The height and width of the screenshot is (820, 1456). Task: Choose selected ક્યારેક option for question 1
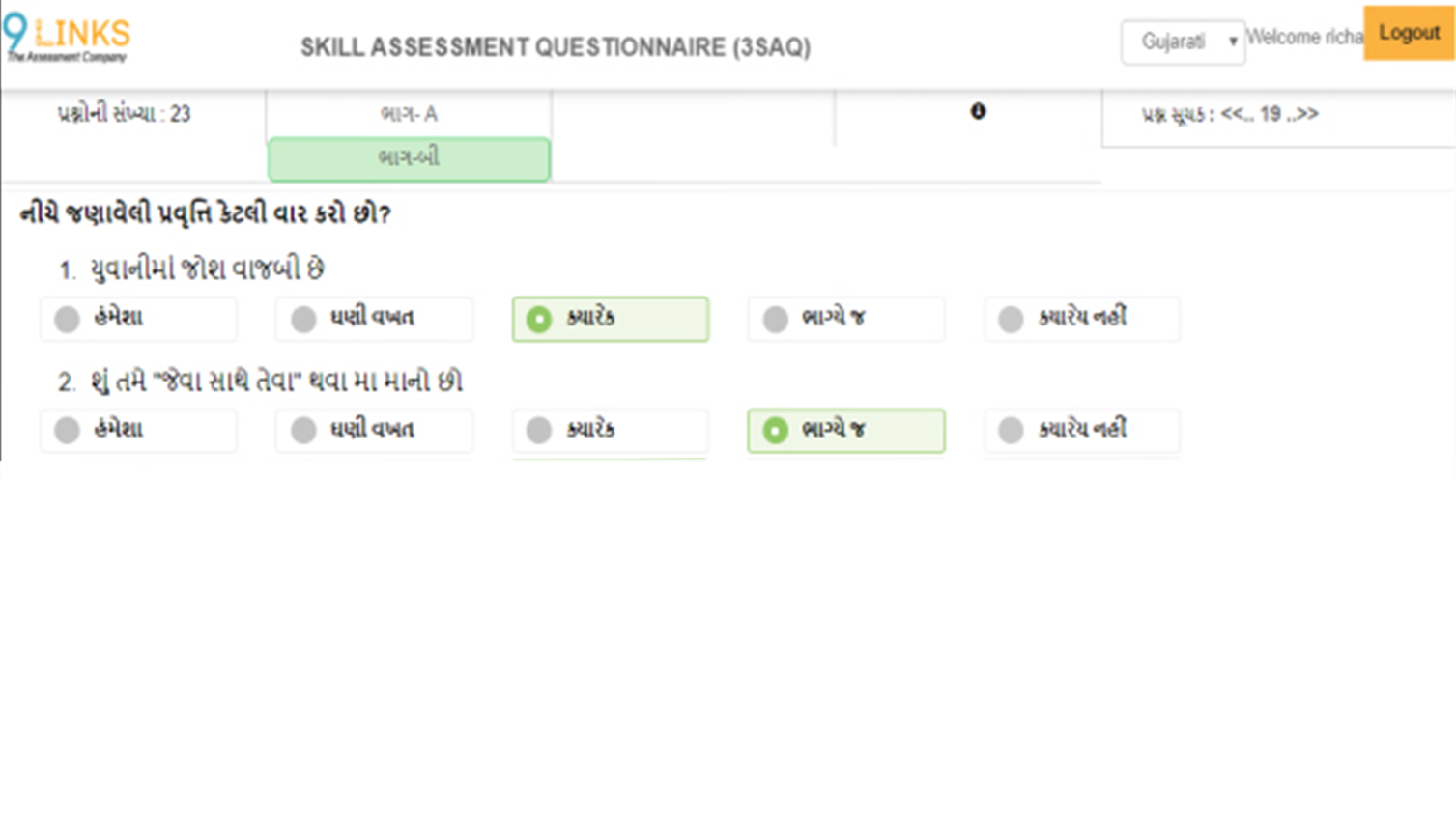pos(610,319)
